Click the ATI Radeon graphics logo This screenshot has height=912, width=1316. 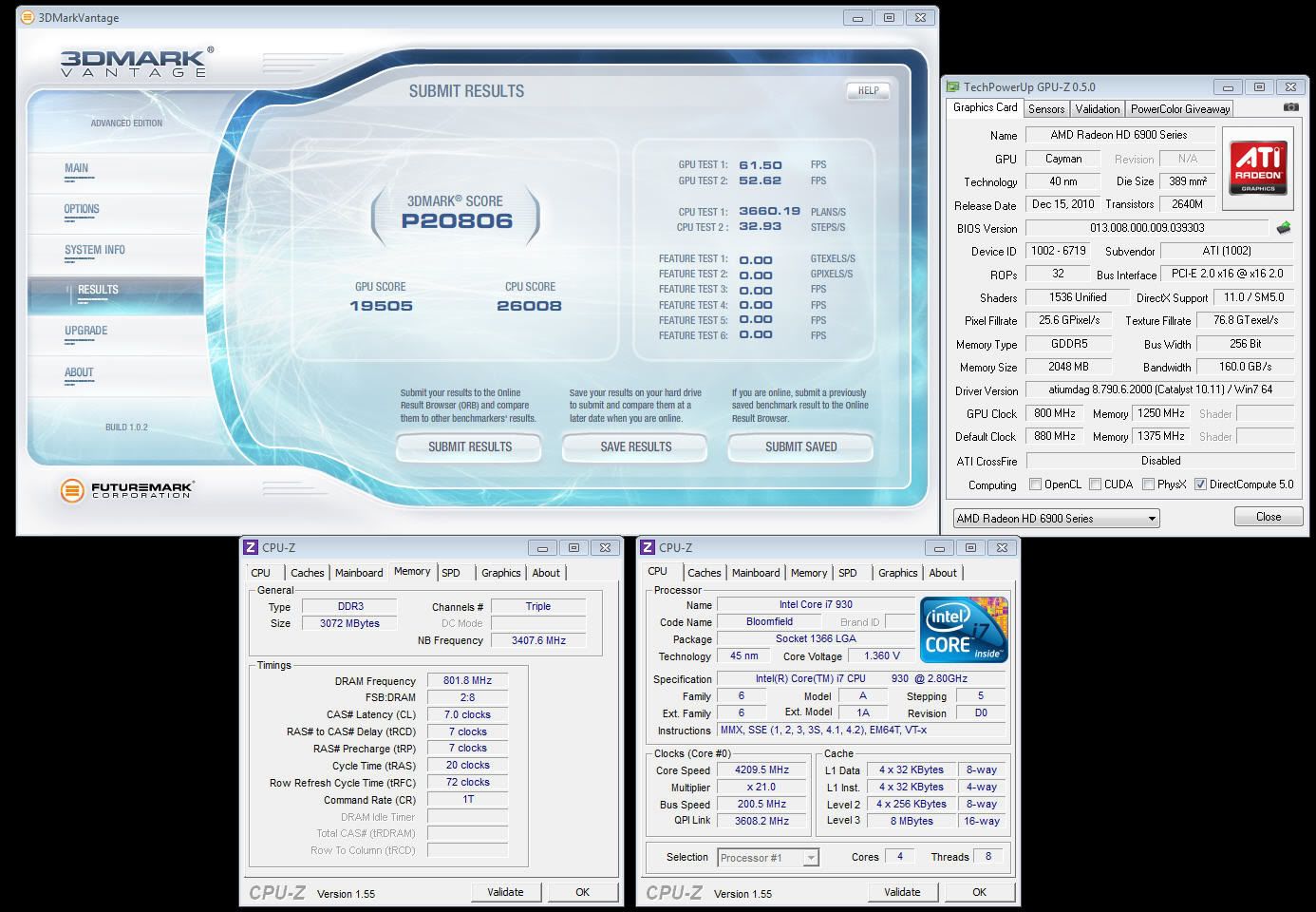pos(1258,168)
